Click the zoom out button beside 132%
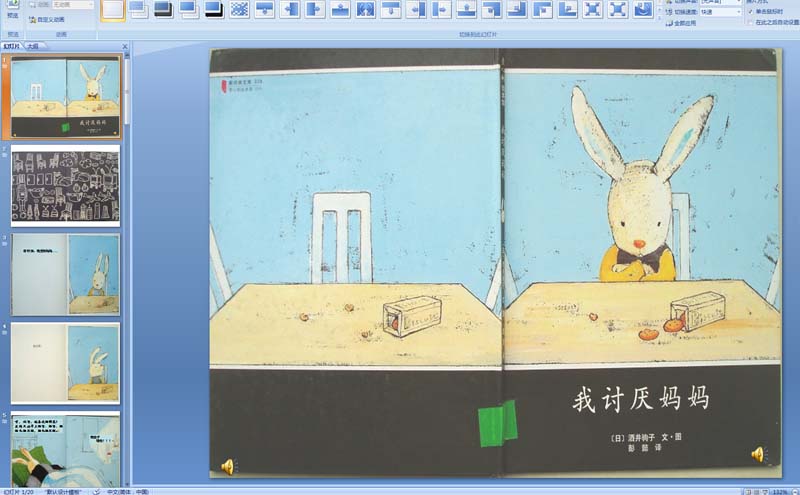 click(793, 492)
